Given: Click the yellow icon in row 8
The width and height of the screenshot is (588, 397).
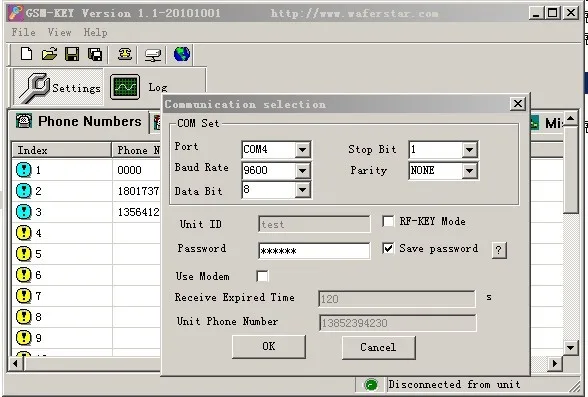Looking at the screenshot, I should coord(24,317).
